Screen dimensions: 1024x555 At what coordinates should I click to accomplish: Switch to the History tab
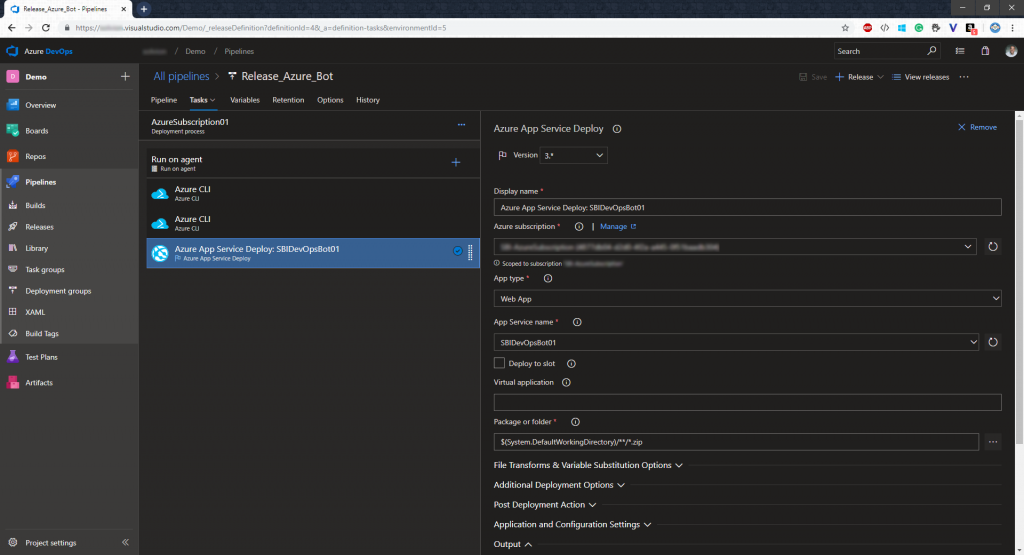coord(368,100)
